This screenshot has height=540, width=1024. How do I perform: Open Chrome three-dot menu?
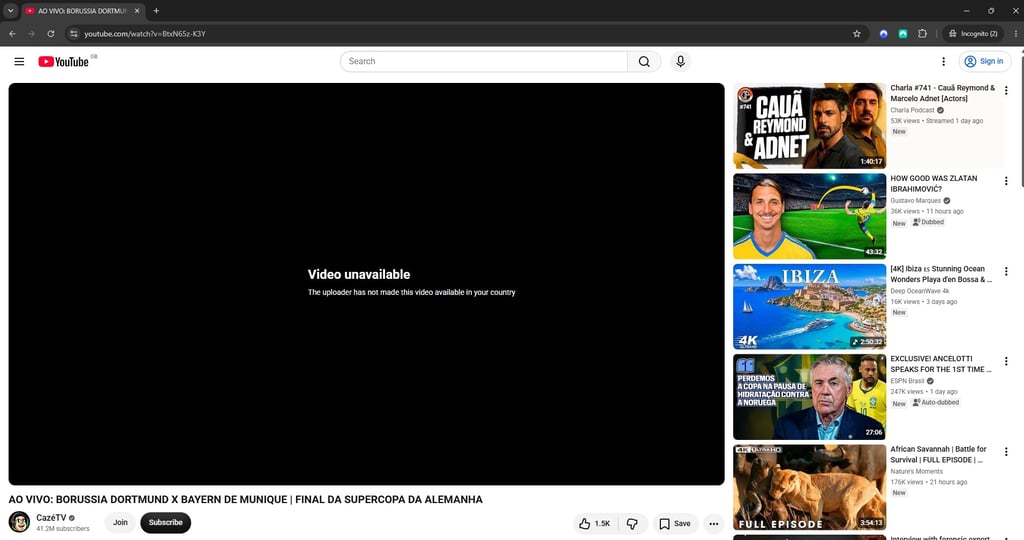(1016, 33)
